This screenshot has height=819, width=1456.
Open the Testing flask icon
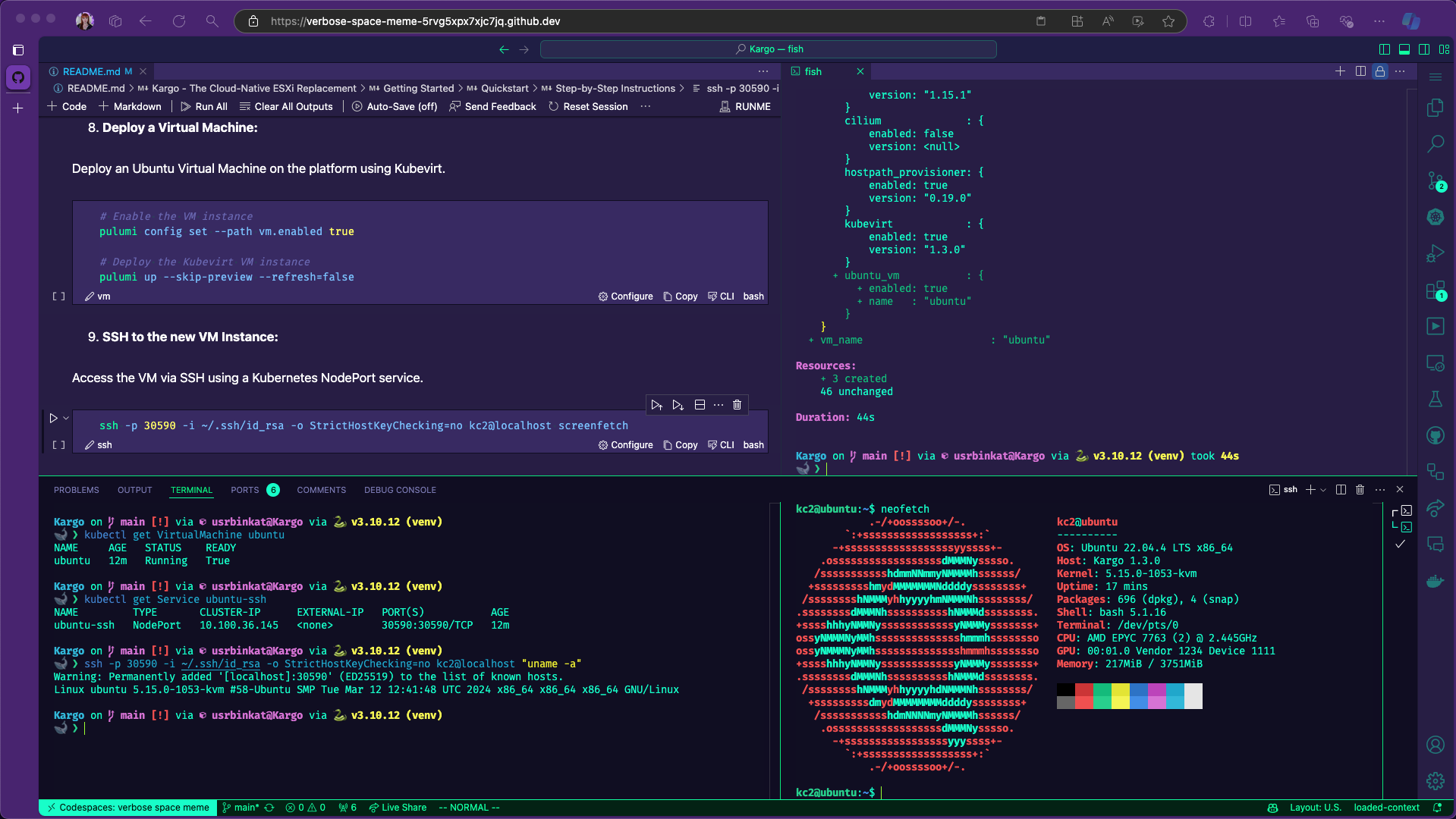pos(1435,399)
